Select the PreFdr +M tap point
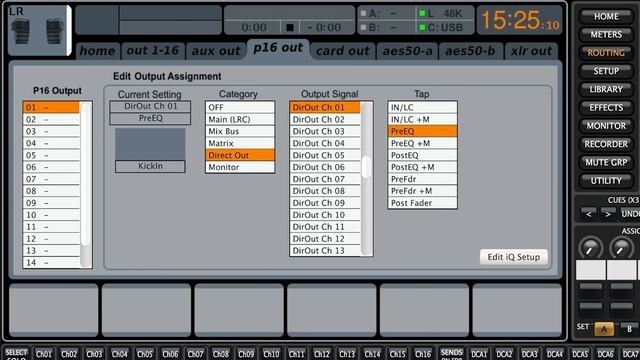 click(422, 191)
